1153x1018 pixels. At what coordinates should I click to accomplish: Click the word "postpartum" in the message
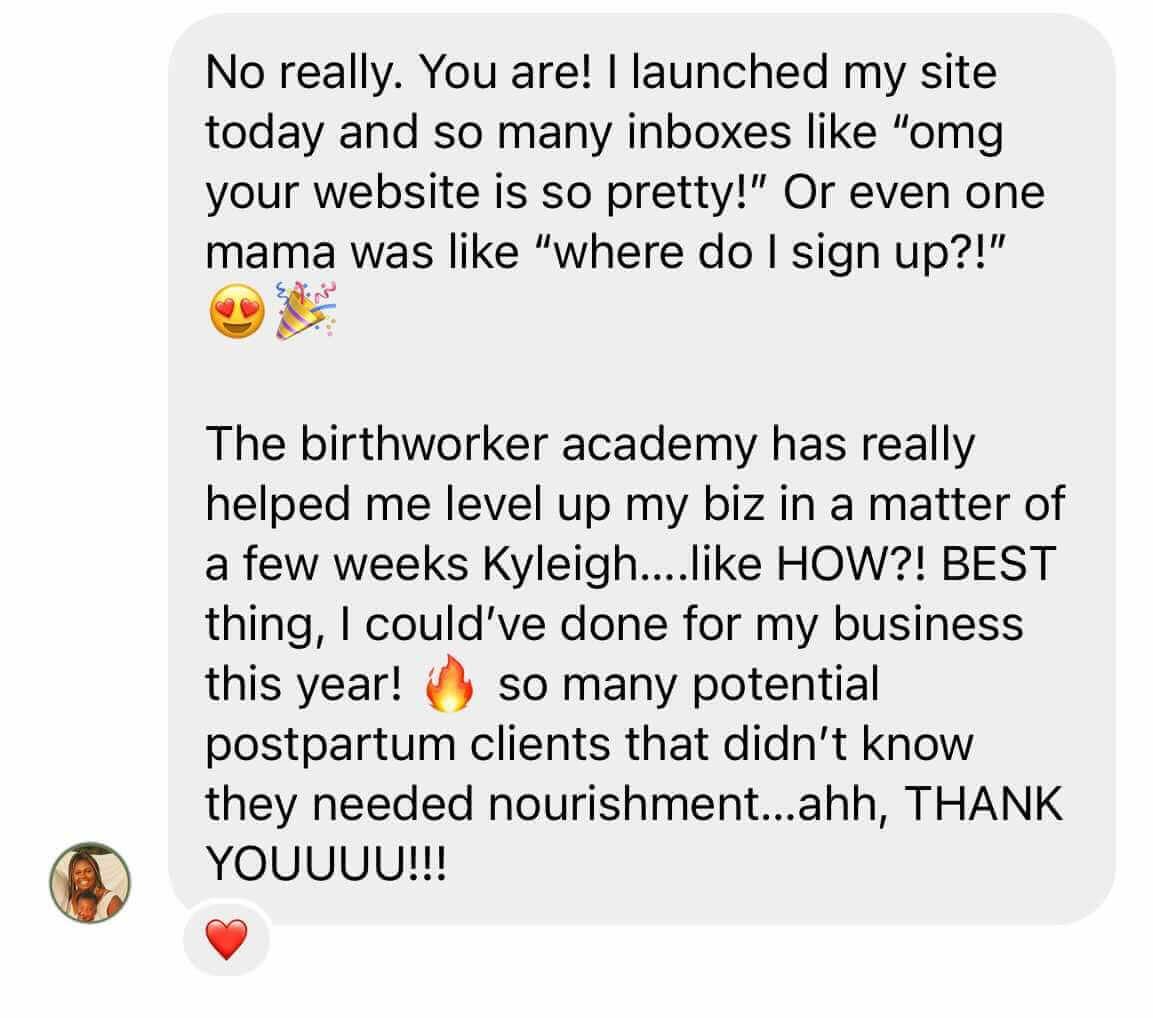click(x=330, y=744)
